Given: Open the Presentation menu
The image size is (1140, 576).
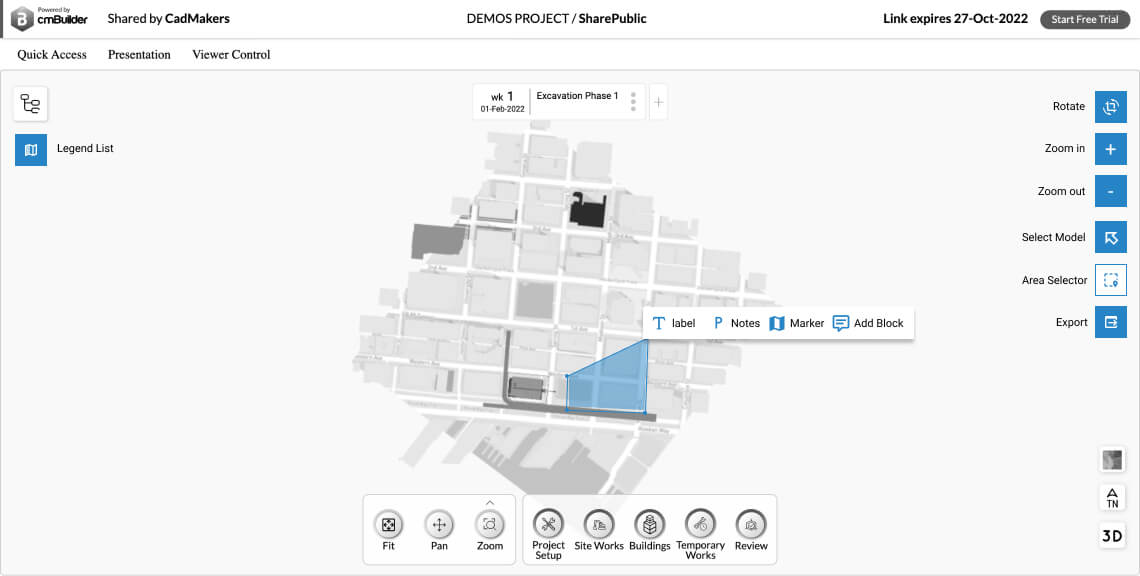Looking at the screenshot, I should (x=139, y=55).
